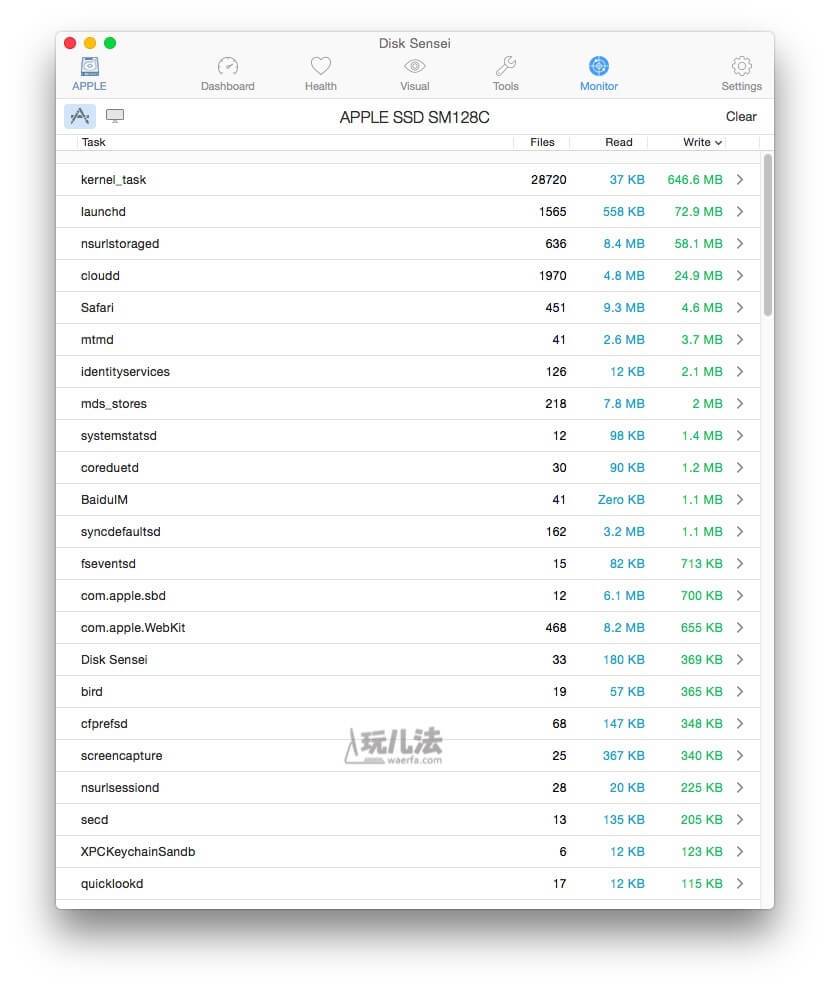
Task: Select the APPLE disk icon
Action: [x=90, y=66]
